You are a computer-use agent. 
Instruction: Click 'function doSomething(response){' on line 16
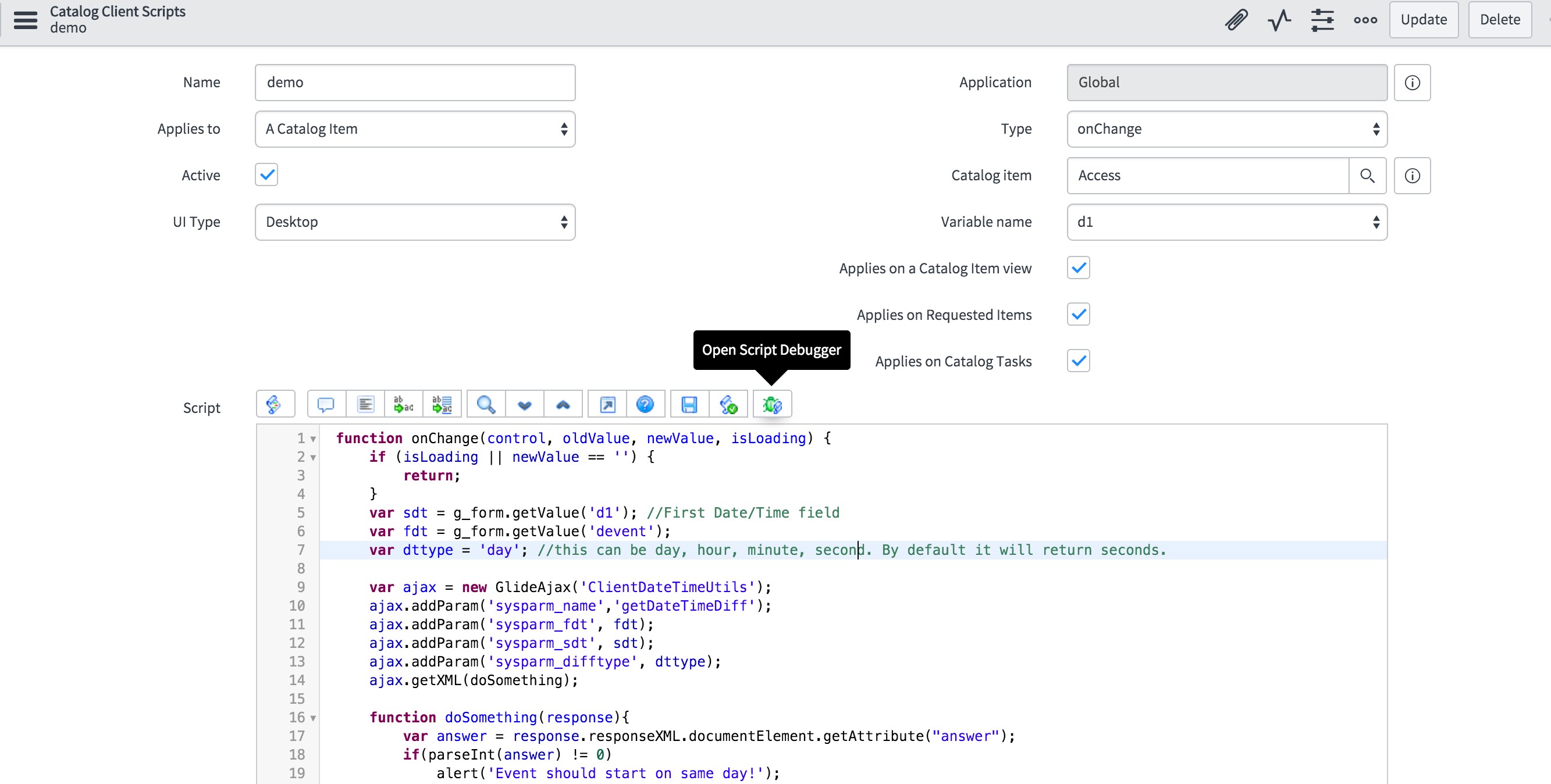(x=499, y=718)
